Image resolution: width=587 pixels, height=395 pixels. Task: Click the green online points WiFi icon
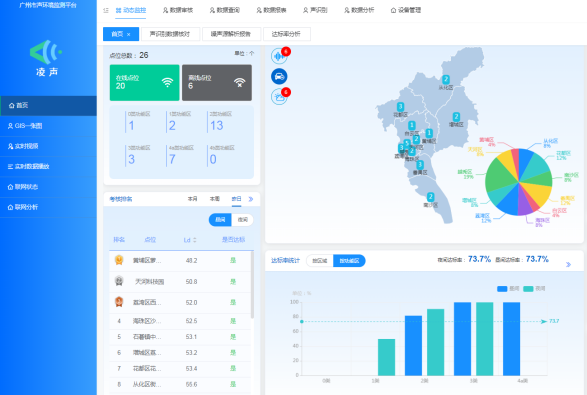(167, 82)
